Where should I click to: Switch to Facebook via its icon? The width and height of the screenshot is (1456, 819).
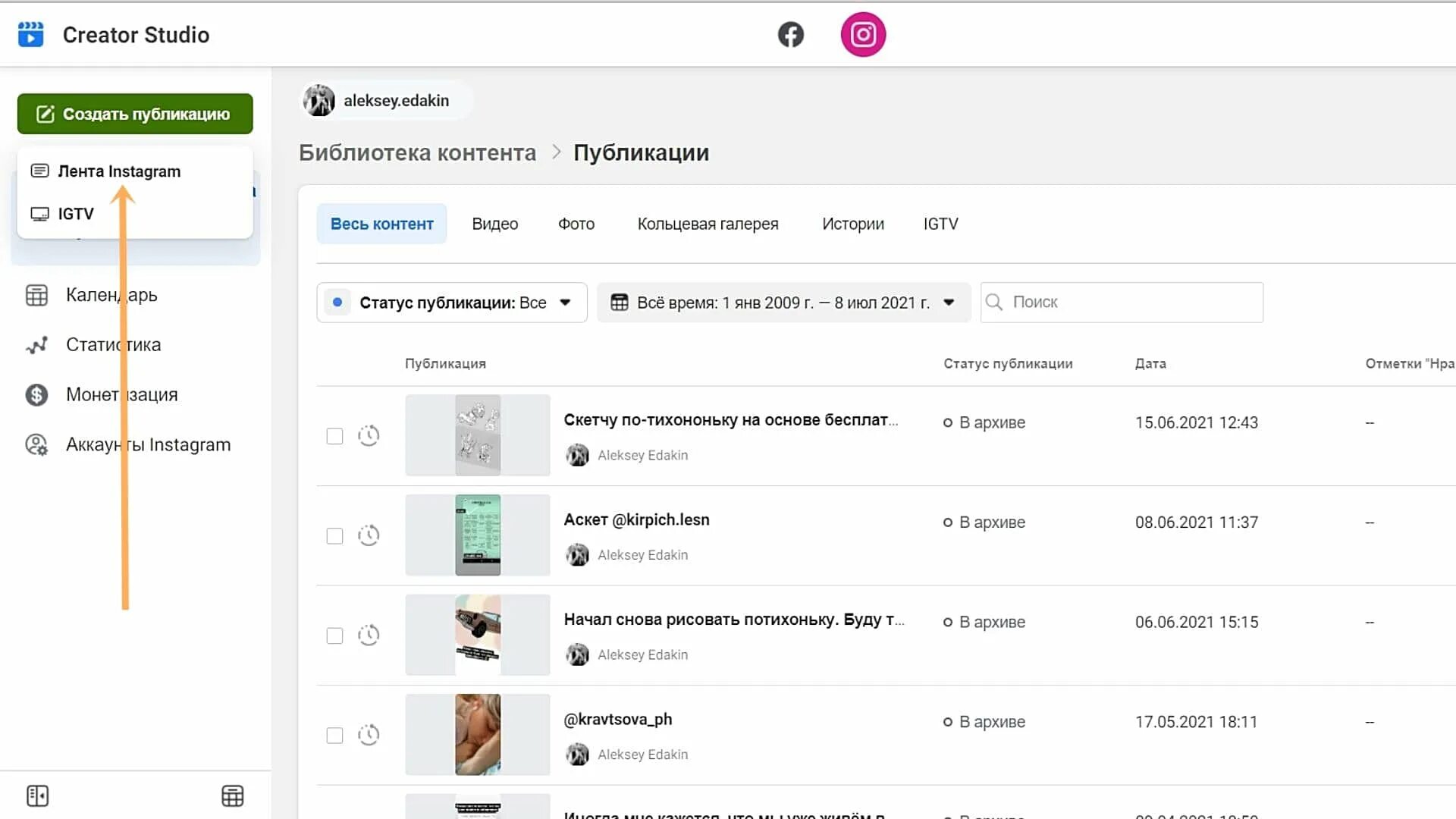[x=790, y=35]
